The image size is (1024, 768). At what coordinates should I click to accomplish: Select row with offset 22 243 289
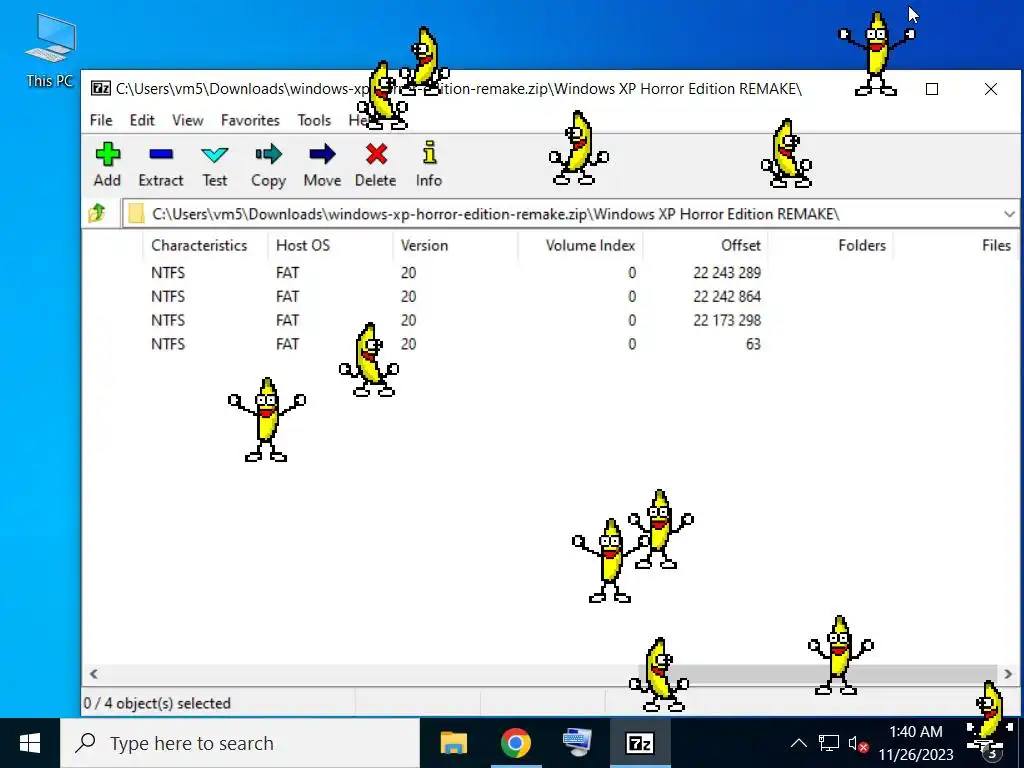pyautogui.click(x=550, y=273)
